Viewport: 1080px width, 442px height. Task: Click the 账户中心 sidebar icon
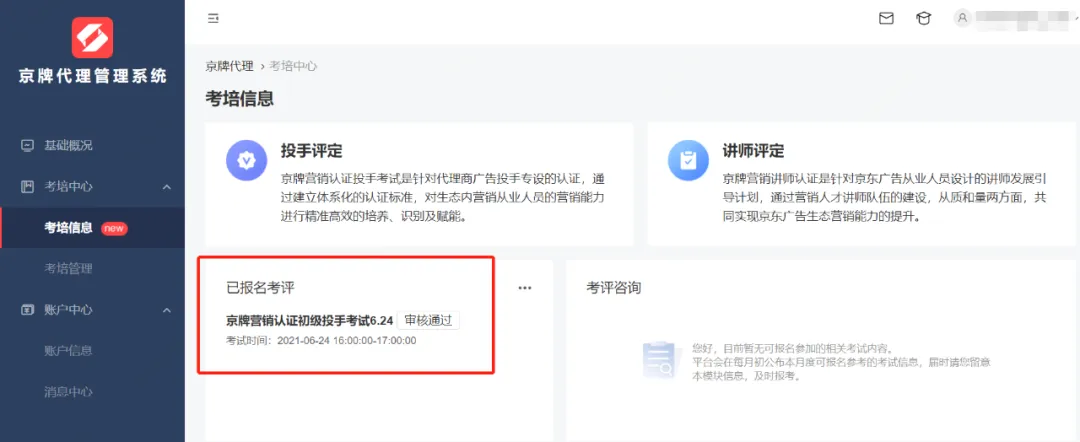(28, 310)
